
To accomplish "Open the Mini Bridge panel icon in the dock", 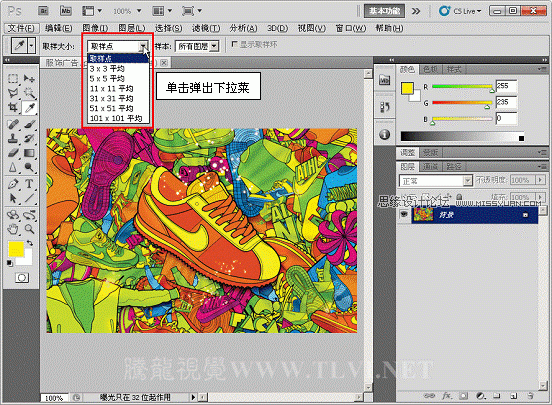I will click(x=384, y=80).
